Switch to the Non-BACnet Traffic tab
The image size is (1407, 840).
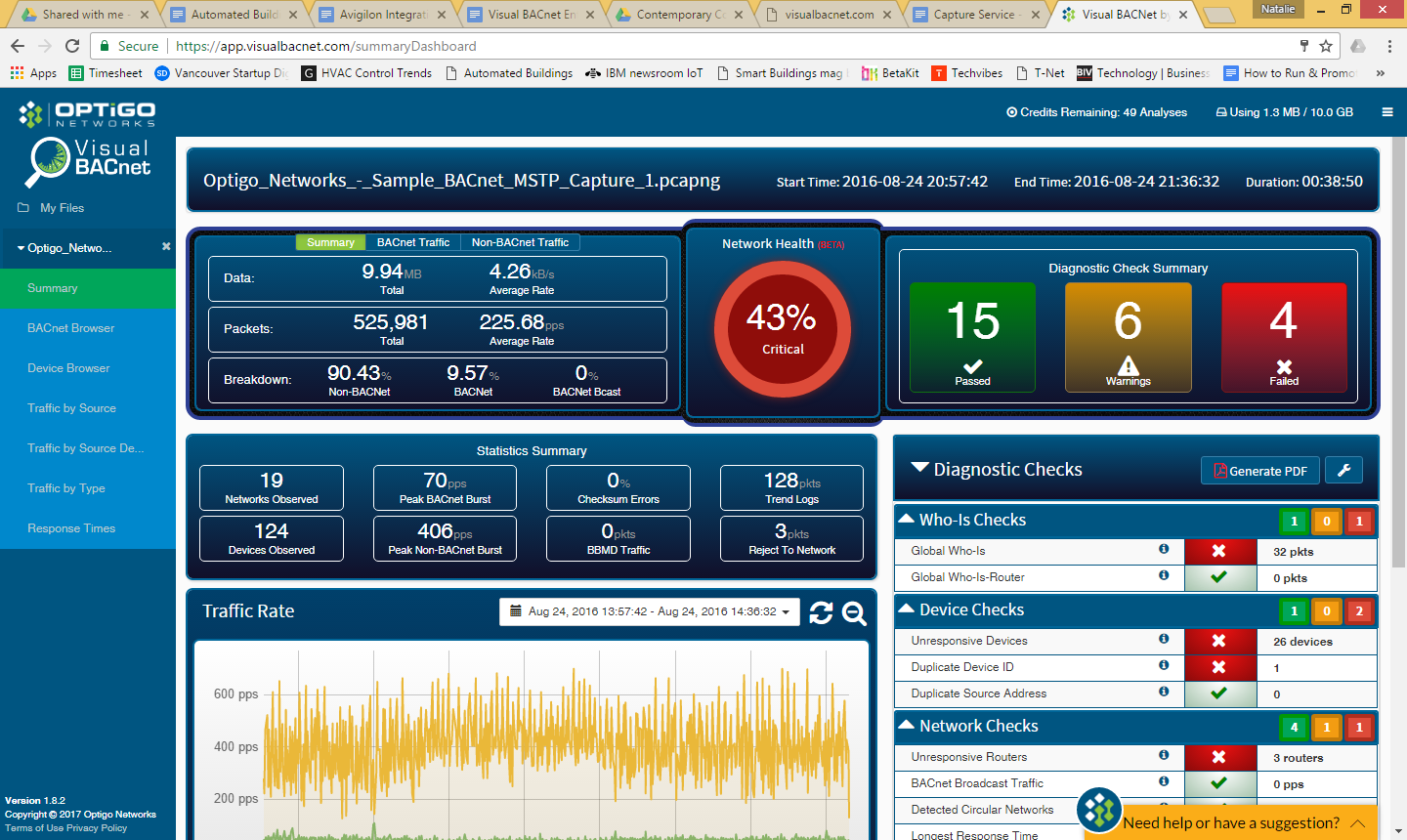coord(519,241)
